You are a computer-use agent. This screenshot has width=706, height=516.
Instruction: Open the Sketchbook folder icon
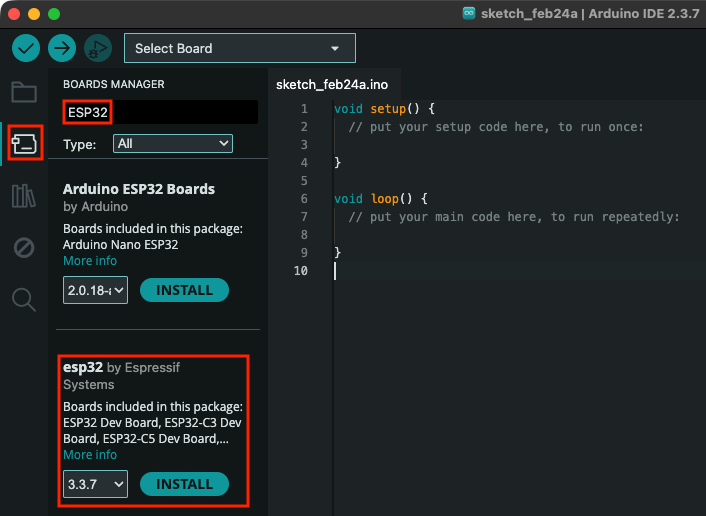24,92
